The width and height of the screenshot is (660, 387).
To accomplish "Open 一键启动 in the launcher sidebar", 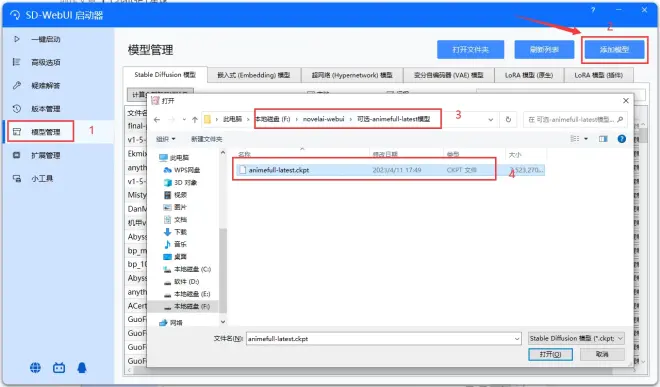I will coord(45,39).
